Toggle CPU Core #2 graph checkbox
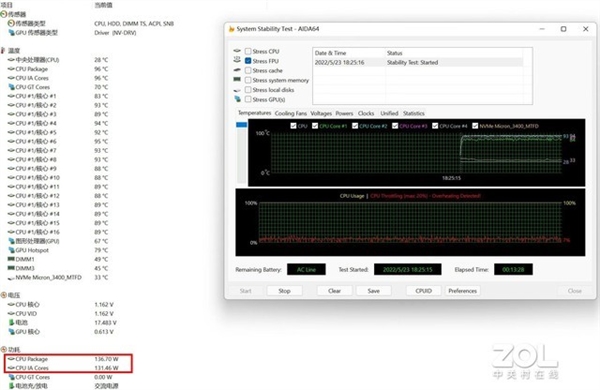This screenshot has width=600, height=390. [355, 126]
